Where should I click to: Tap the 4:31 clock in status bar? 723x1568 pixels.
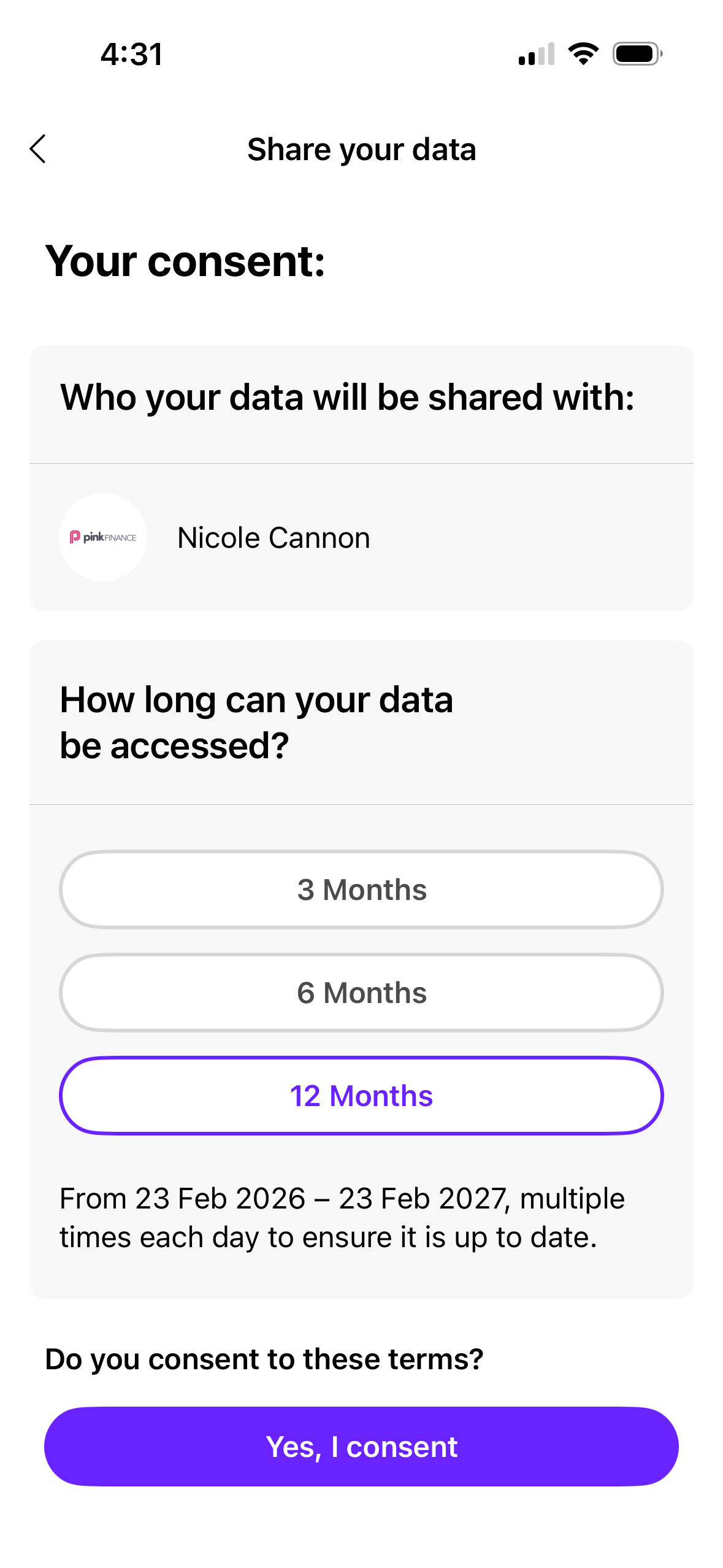pos(132,55)
